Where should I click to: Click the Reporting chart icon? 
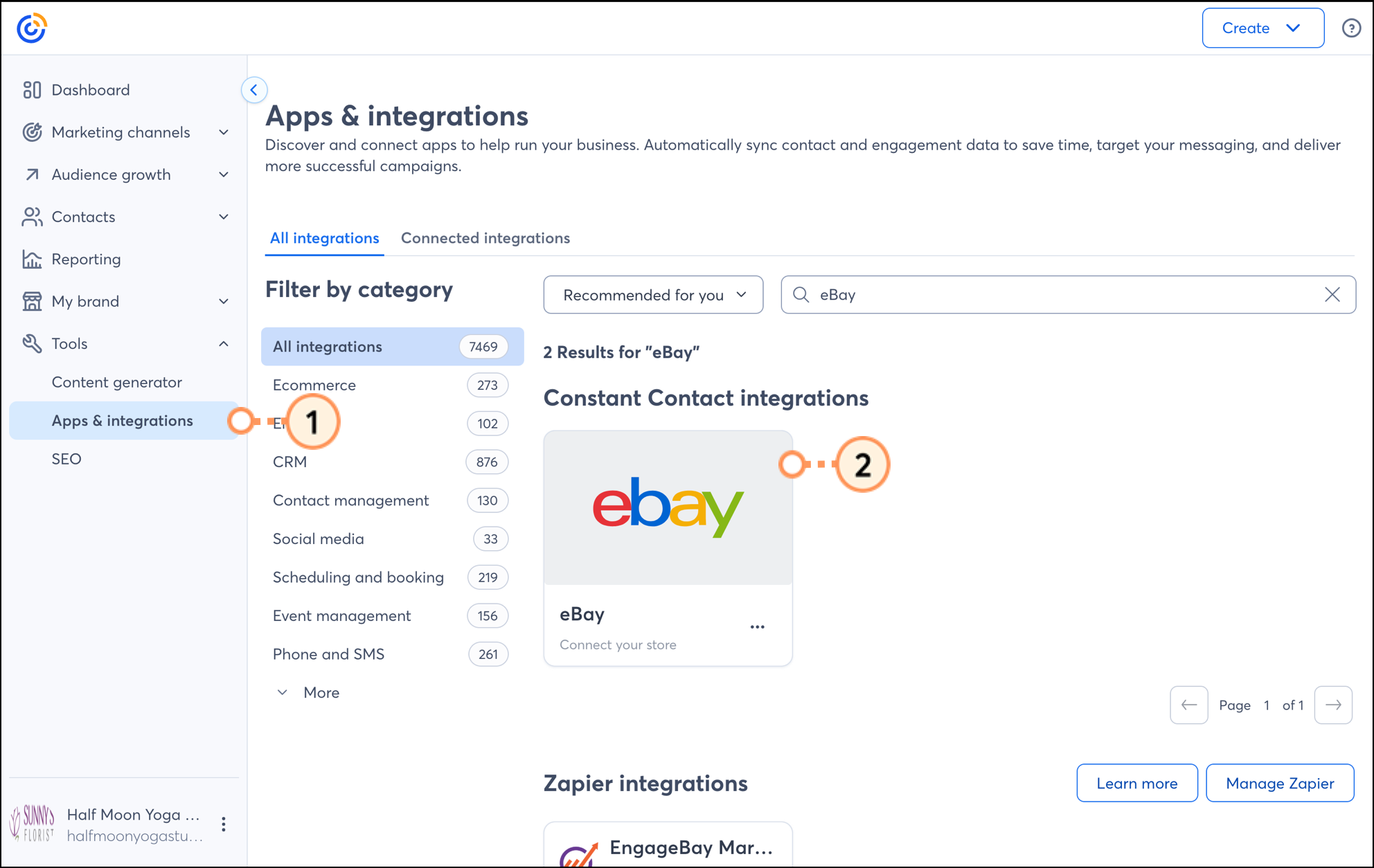coord(32,259)
